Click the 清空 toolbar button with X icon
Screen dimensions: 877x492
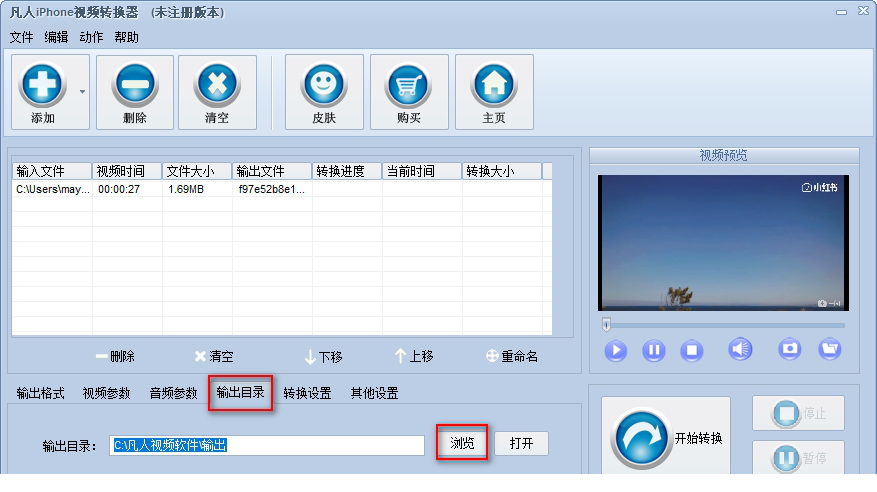(217, 92)
